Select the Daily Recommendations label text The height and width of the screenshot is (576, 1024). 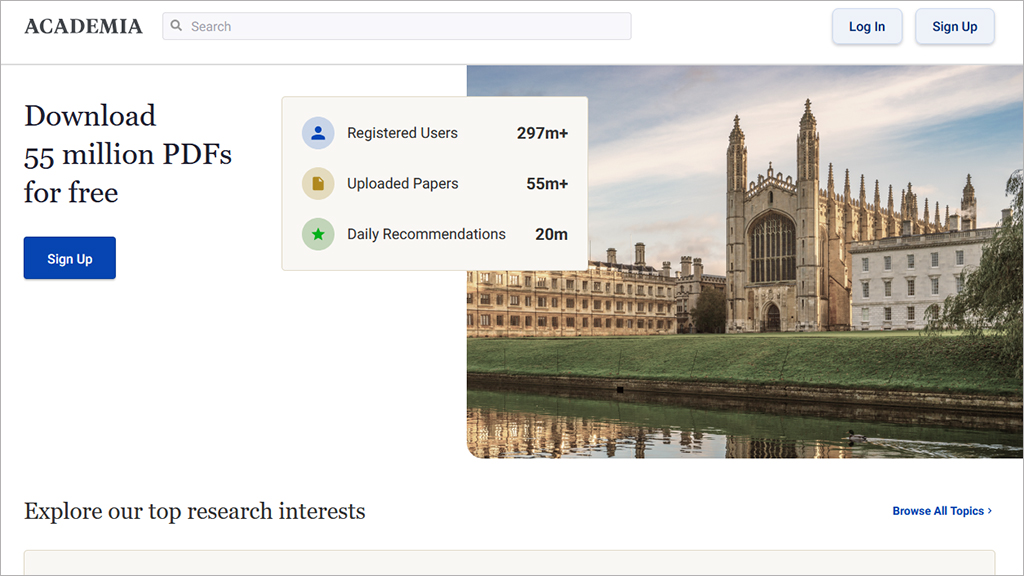(426, 234)
